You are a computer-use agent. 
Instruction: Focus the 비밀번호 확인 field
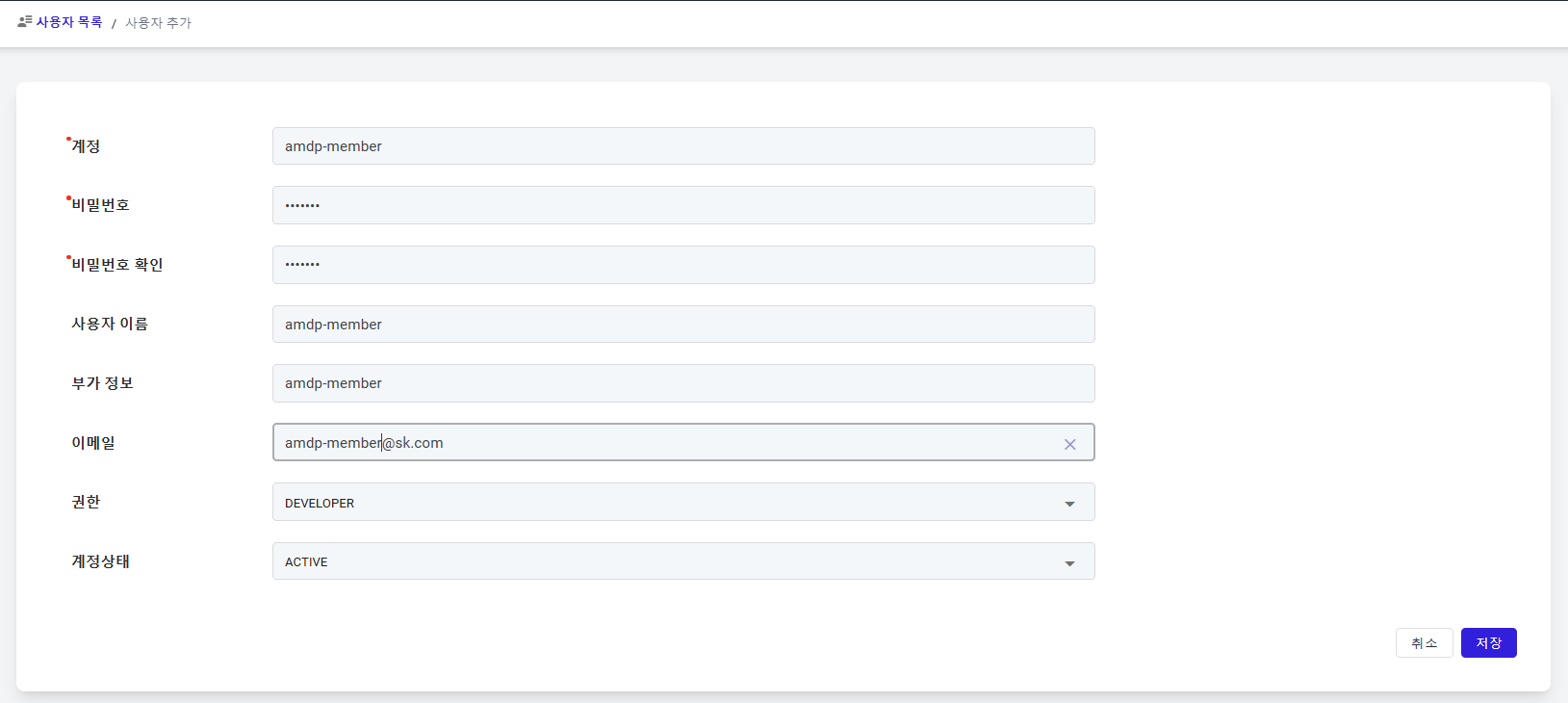pyautogui.click(x=683, y=265)
